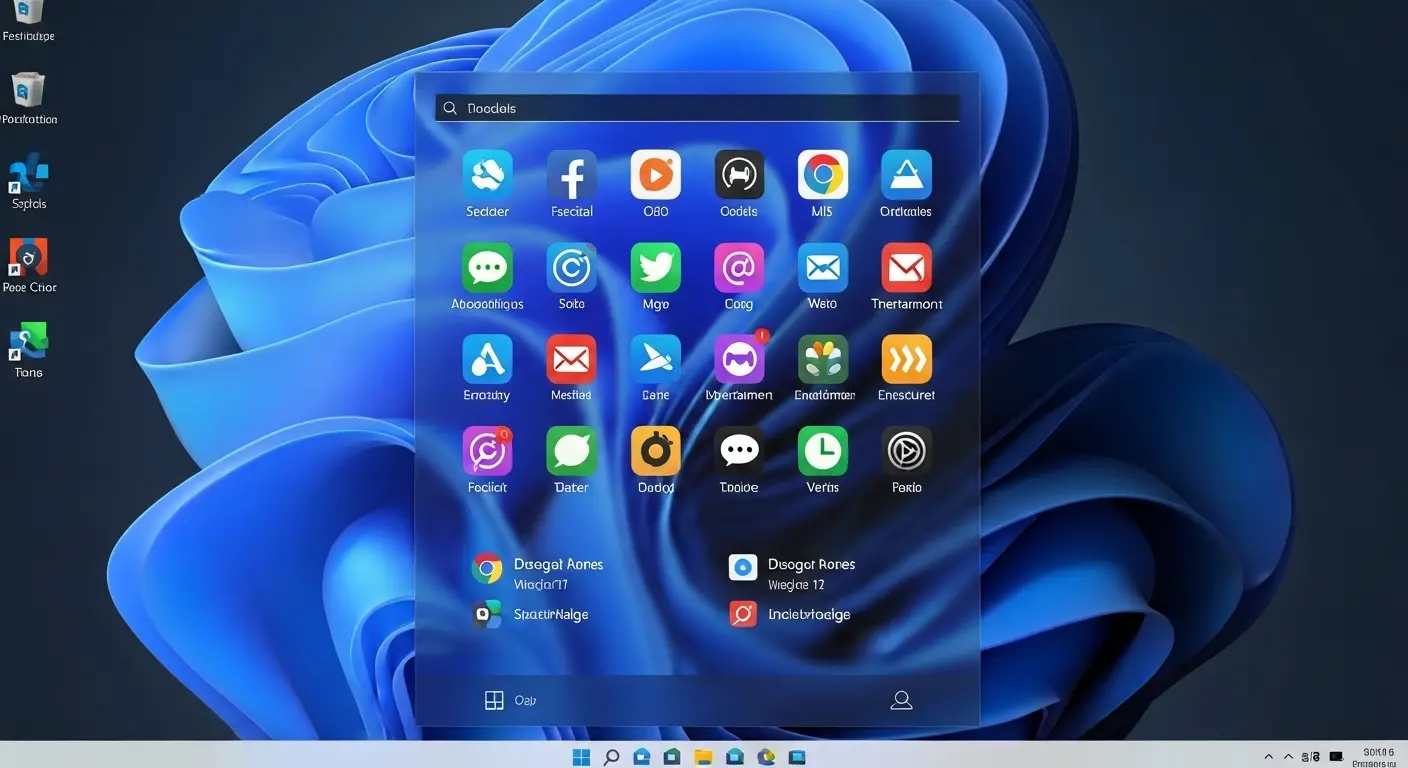Click the grid button at the launcher bottom
Screen dimensions: 1408x768
[x=494, y=700]
